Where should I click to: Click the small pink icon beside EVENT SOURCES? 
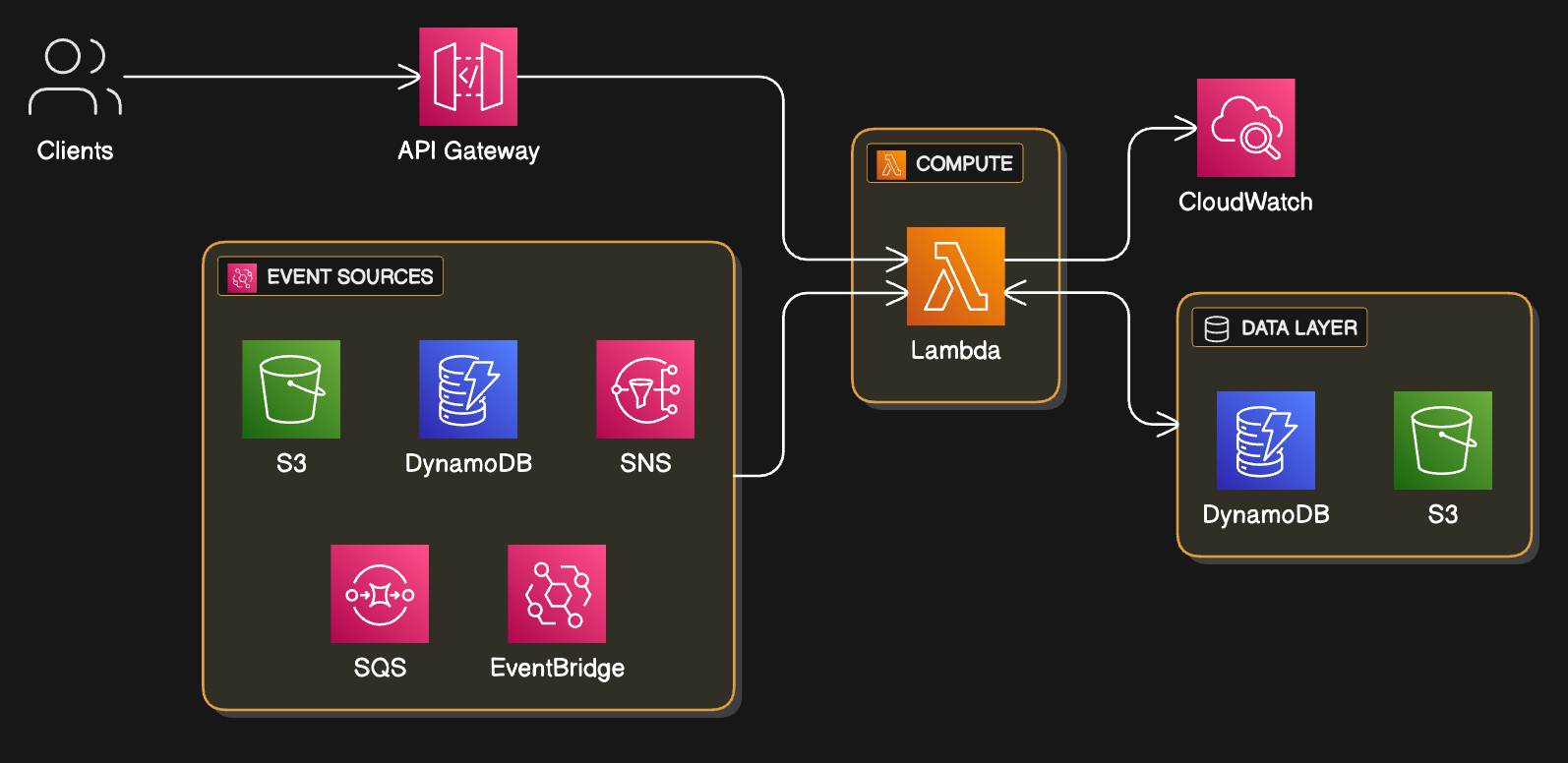(242, 277)
